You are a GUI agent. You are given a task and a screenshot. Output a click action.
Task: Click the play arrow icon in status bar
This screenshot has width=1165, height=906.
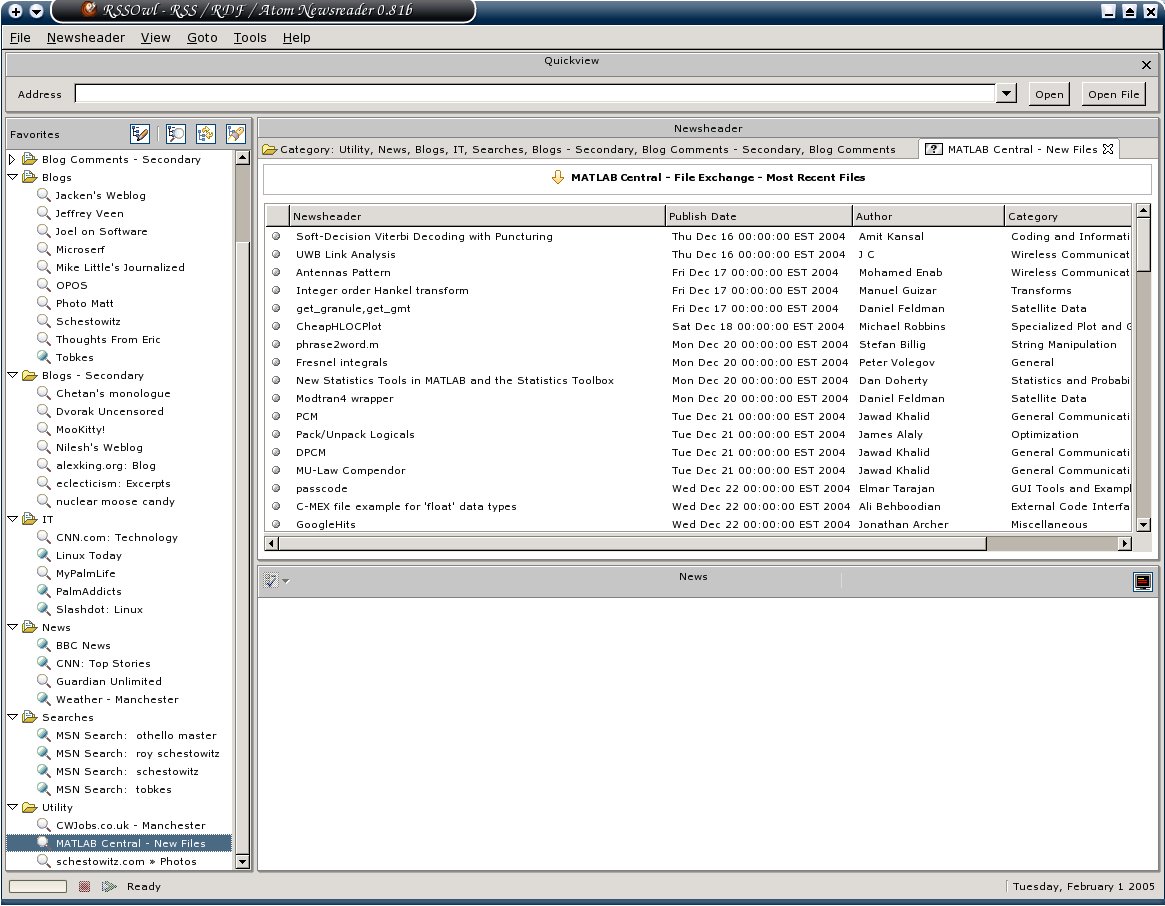(x=109, y=886)
